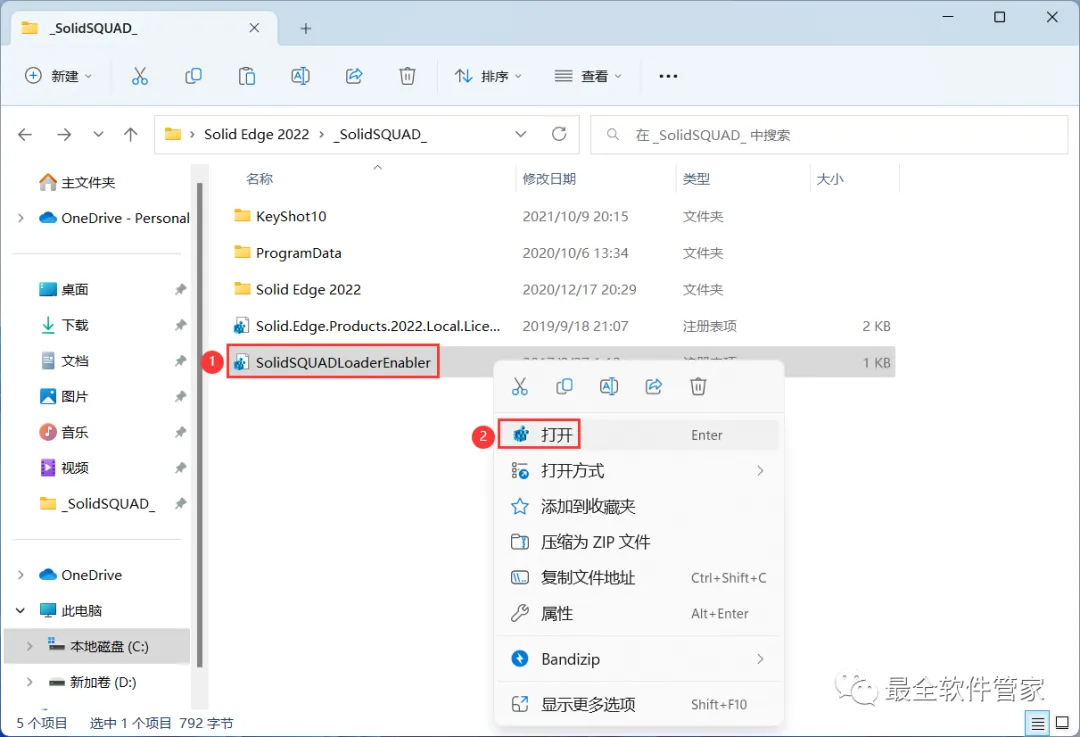Viewport: 1080px width, 737px height.
Task: Click the Paste icon in the toolbar
Action: tap(247, 76)
